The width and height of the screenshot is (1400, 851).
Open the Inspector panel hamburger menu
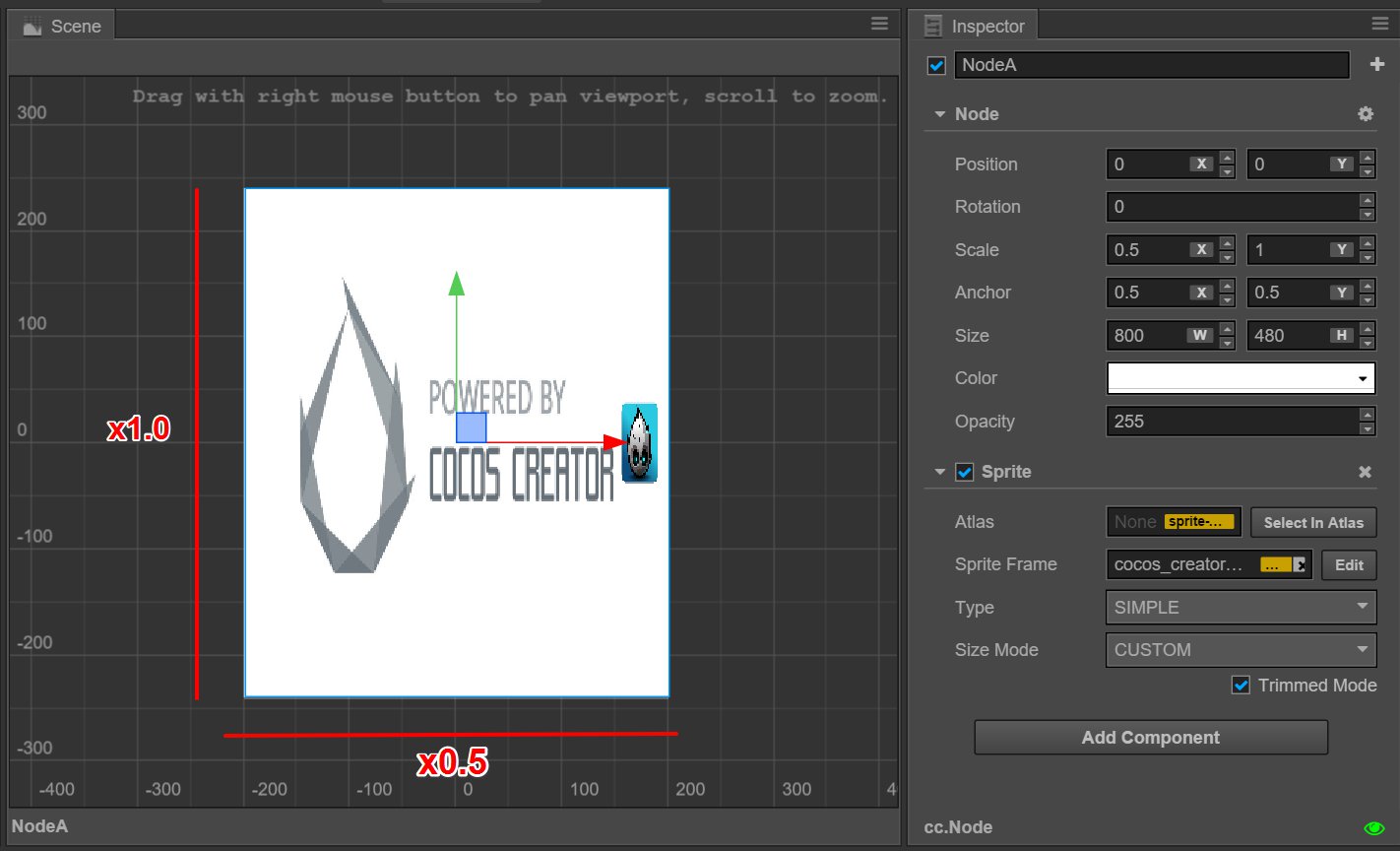(1379, 25)
